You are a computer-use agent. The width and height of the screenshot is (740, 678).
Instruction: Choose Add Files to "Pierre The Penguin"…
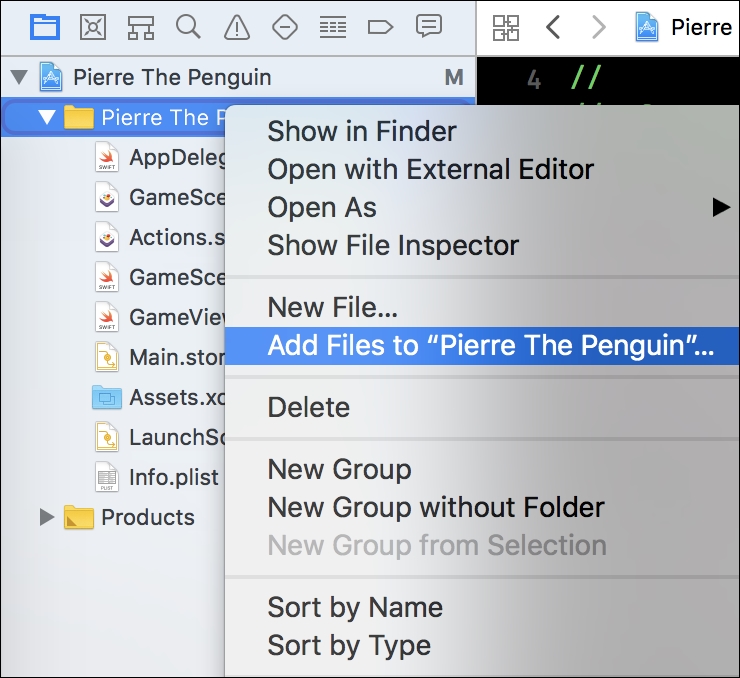coord(482,346)
